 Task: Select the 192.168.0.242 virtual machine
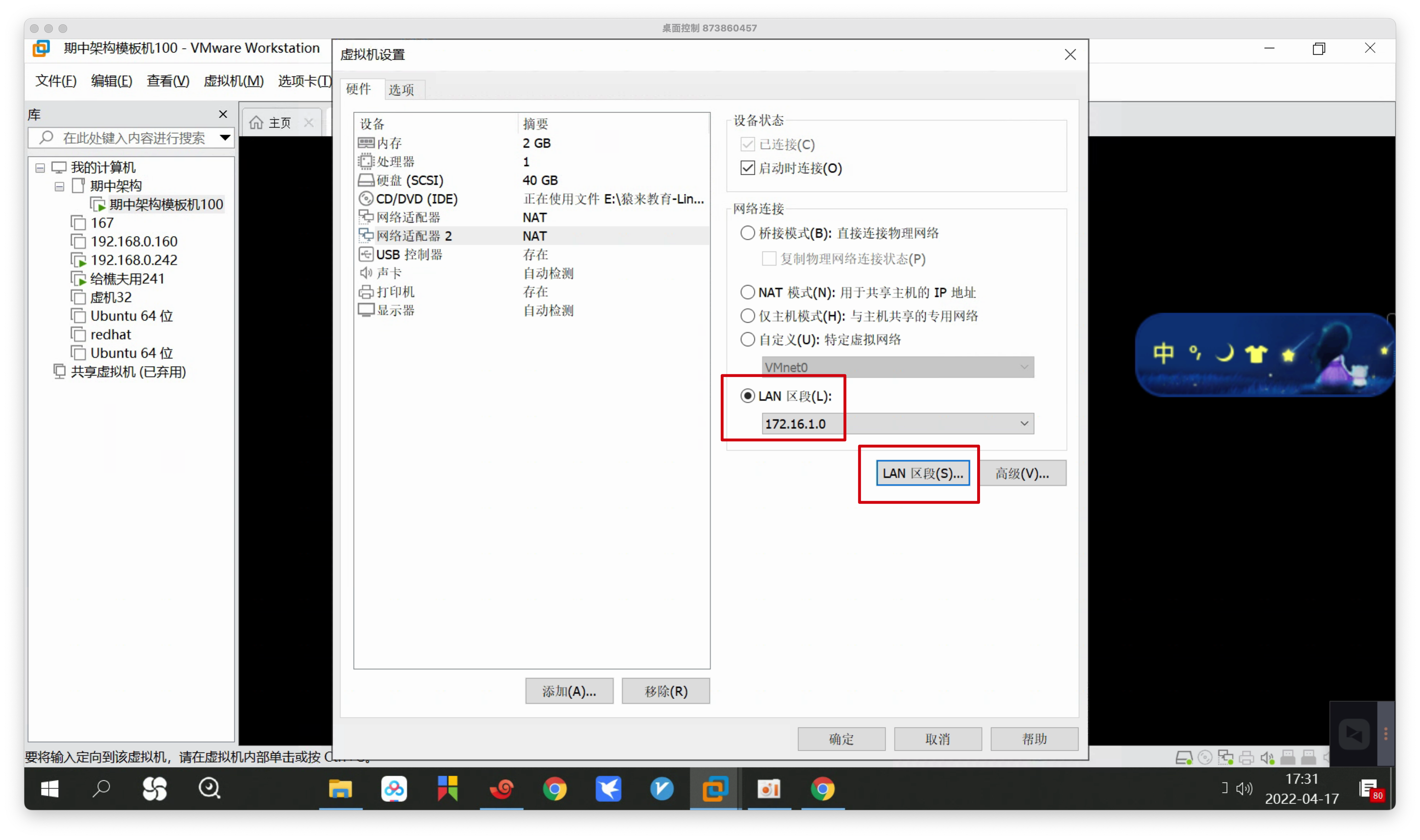tap(134, 260)
